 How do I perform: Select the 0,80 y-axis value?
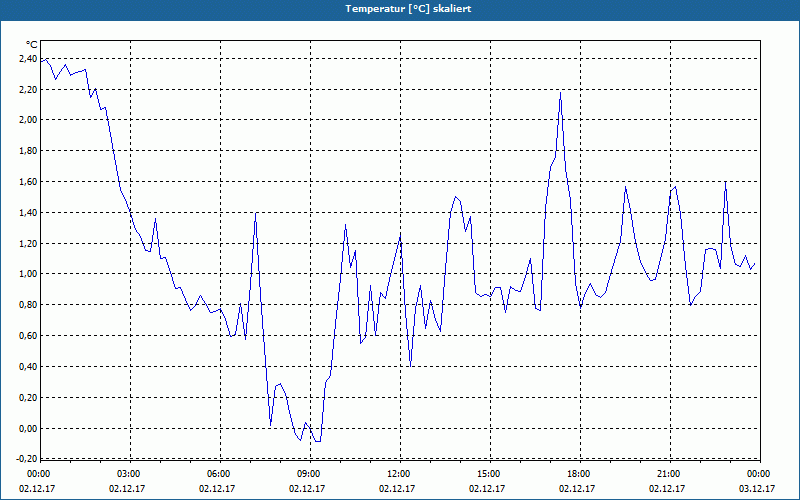28,305
